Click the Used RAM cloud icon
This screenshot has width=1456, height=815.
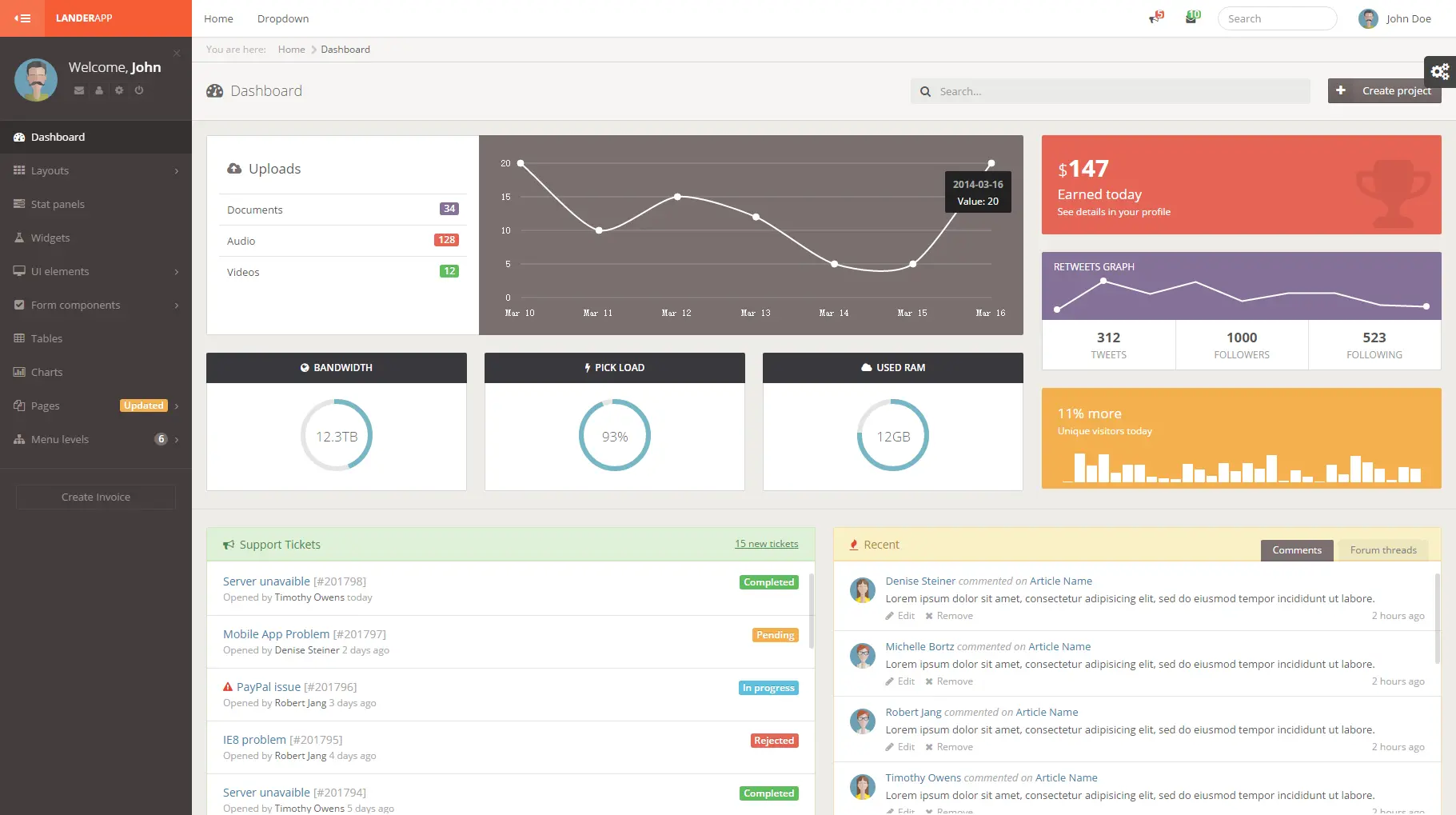(x=867, y=368)
